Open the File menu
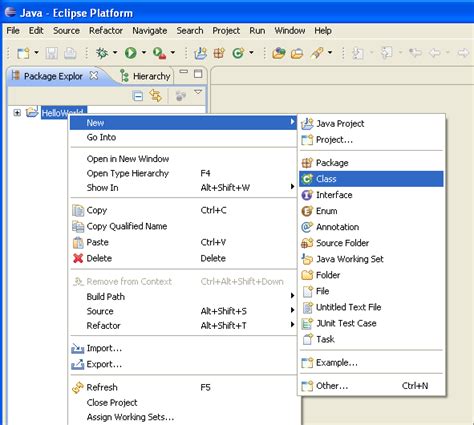The width and height of the screenshot is (474, 425). click(13, 31)
